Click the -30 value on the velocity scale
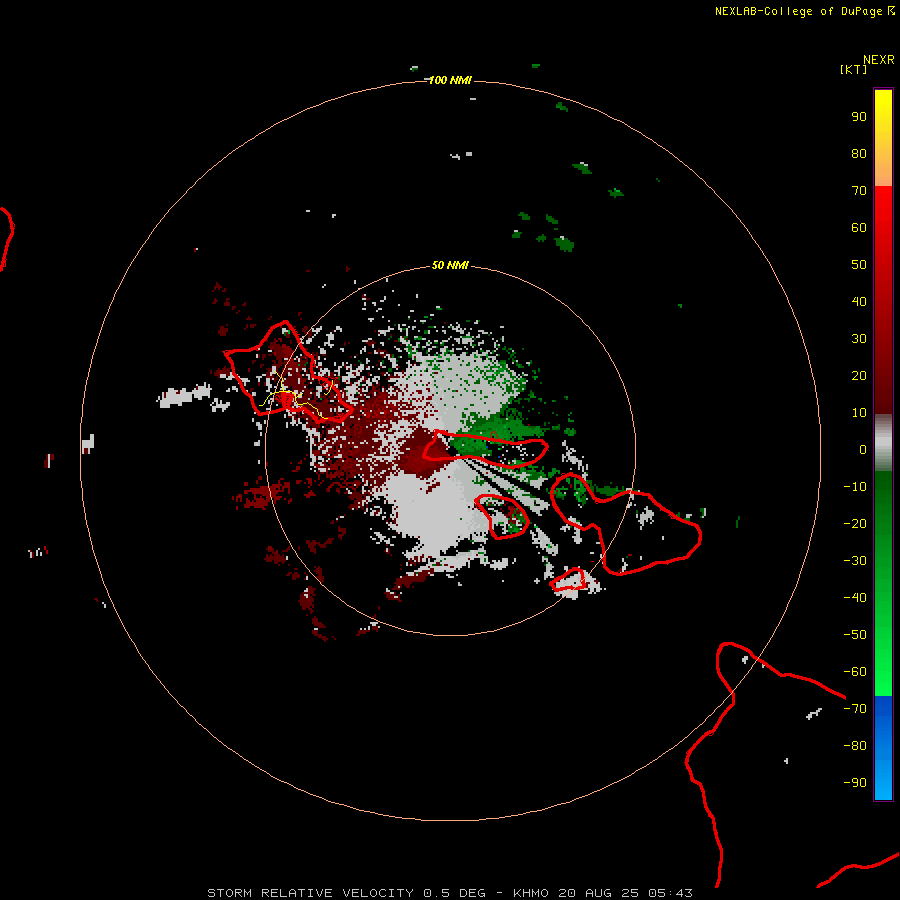The image size is (900, 900). (x=855, y=561)
